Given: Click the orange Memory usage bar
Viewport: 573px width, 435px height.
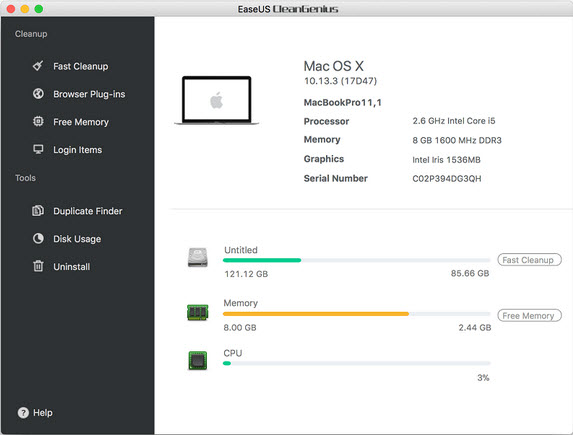Looking at the screenshot, I should click(x=356, y=314).
